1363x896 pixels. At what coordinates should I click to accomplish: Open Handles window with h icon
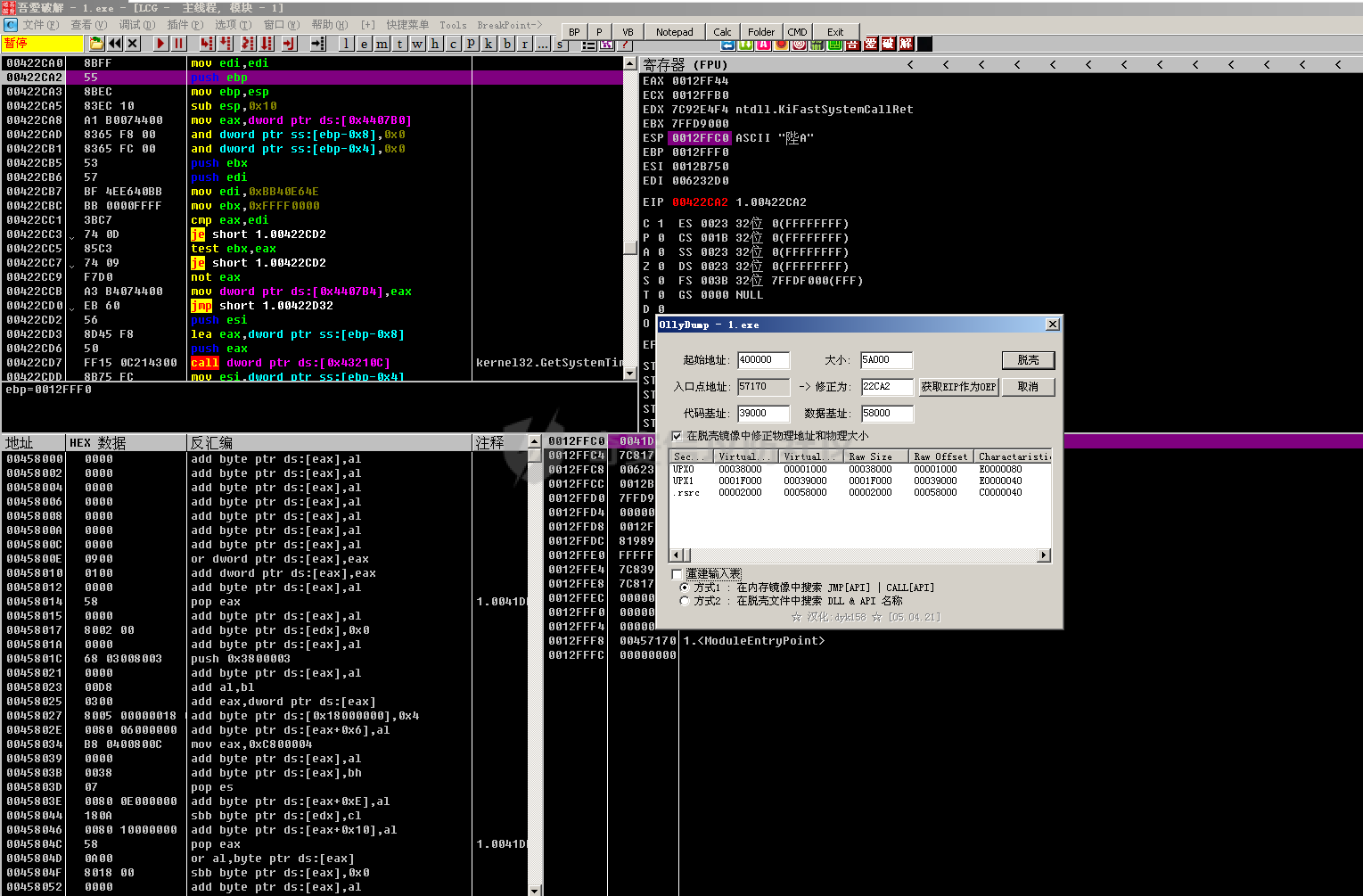click(435, 43)
